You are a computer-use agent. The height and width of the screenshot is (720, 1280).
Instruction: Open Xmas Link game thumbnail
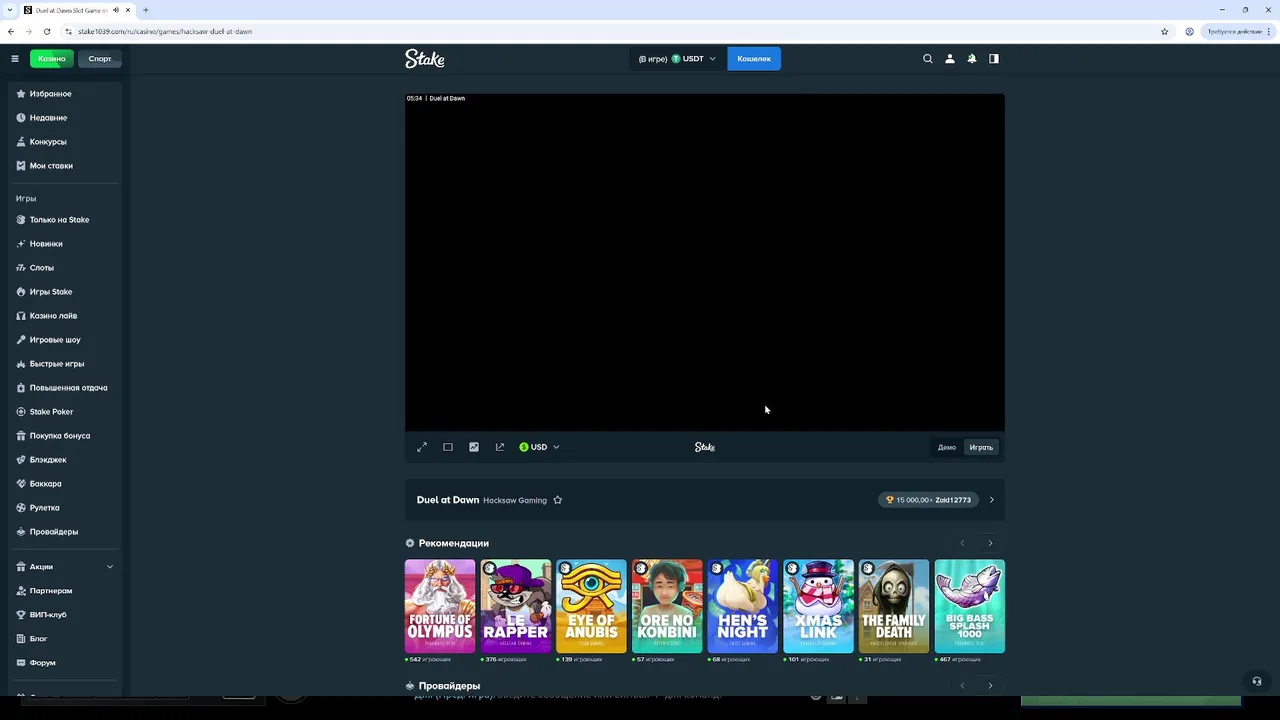click(x=818, y=606)
